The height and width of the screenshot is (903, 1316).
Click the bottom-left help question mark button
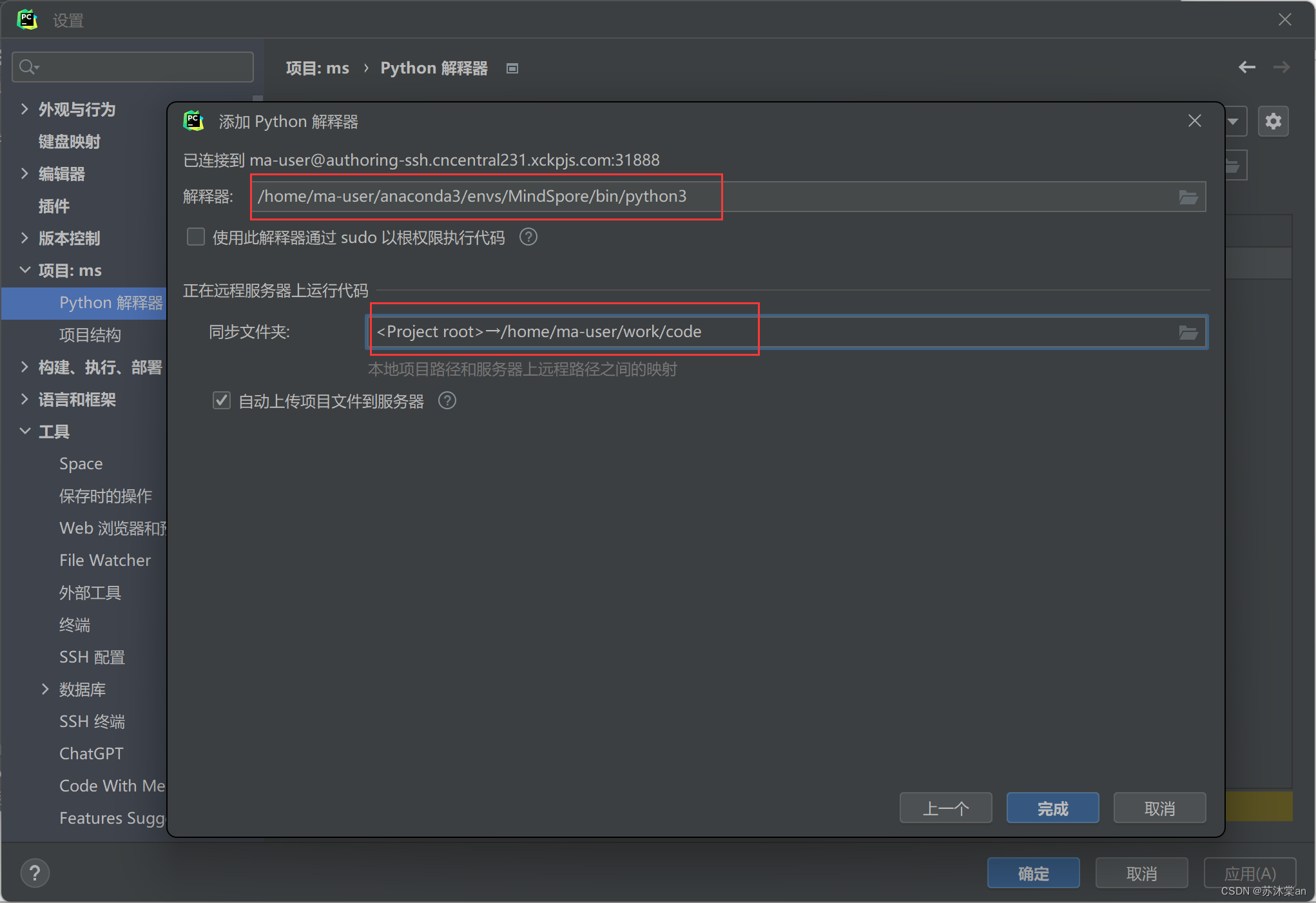pyautogui.click(x=35, y=873)
